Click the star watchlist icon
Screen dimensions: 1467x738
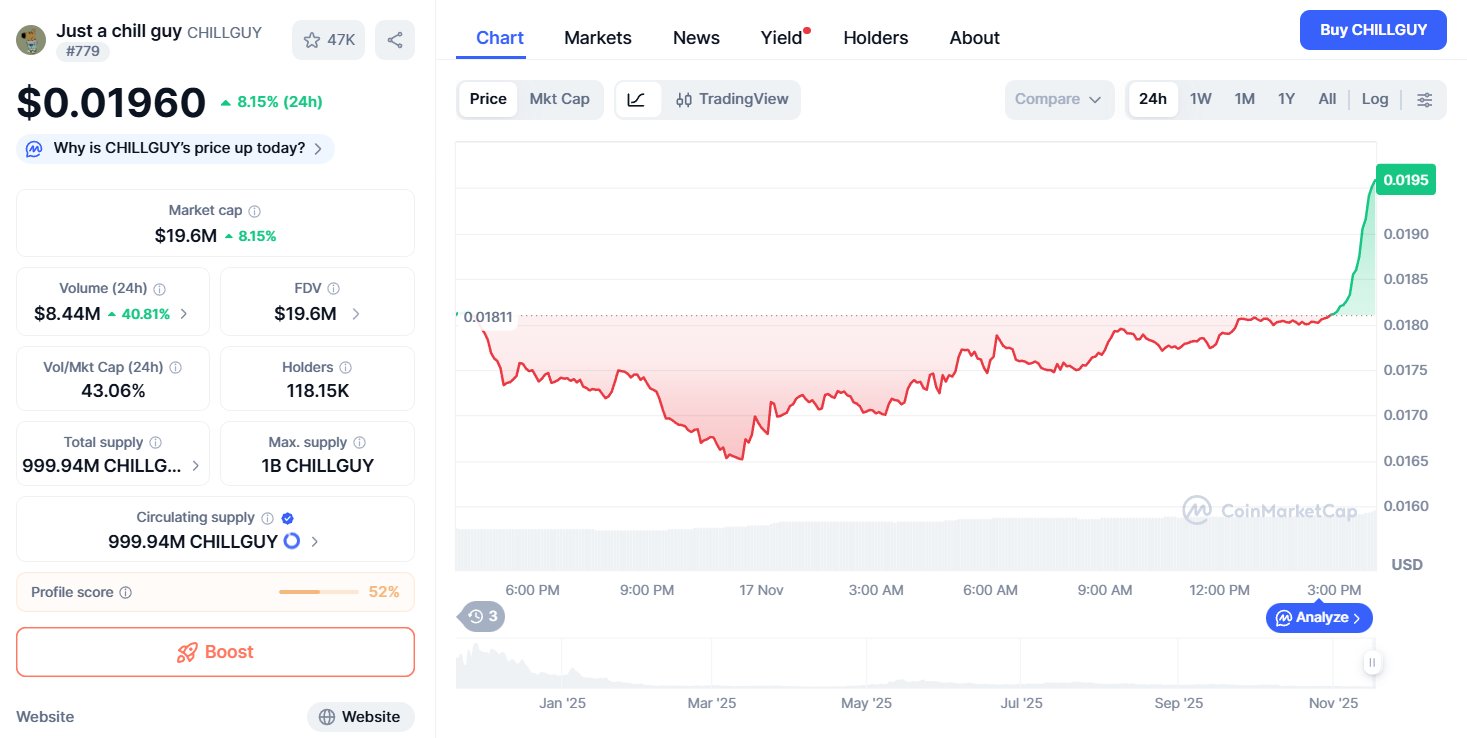(x=312, y=40)
